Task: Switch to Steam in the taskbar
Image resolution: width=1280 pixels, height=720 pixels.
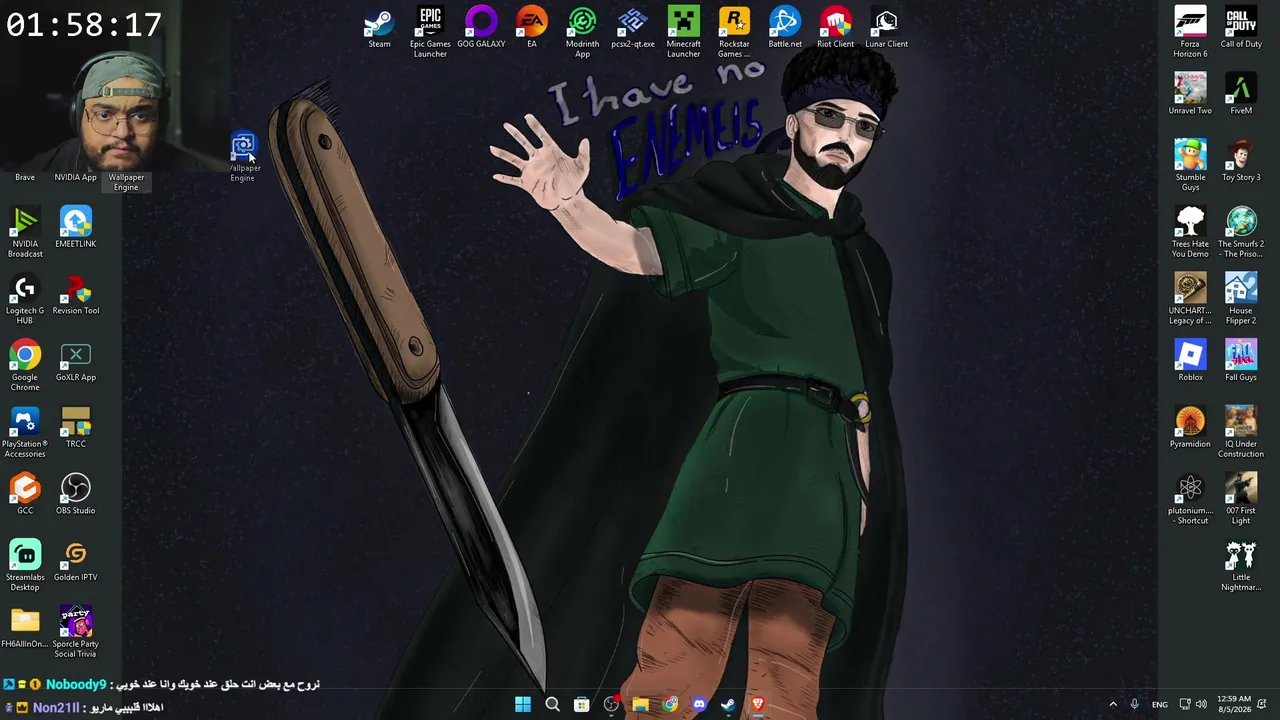Action: point(728,705)
